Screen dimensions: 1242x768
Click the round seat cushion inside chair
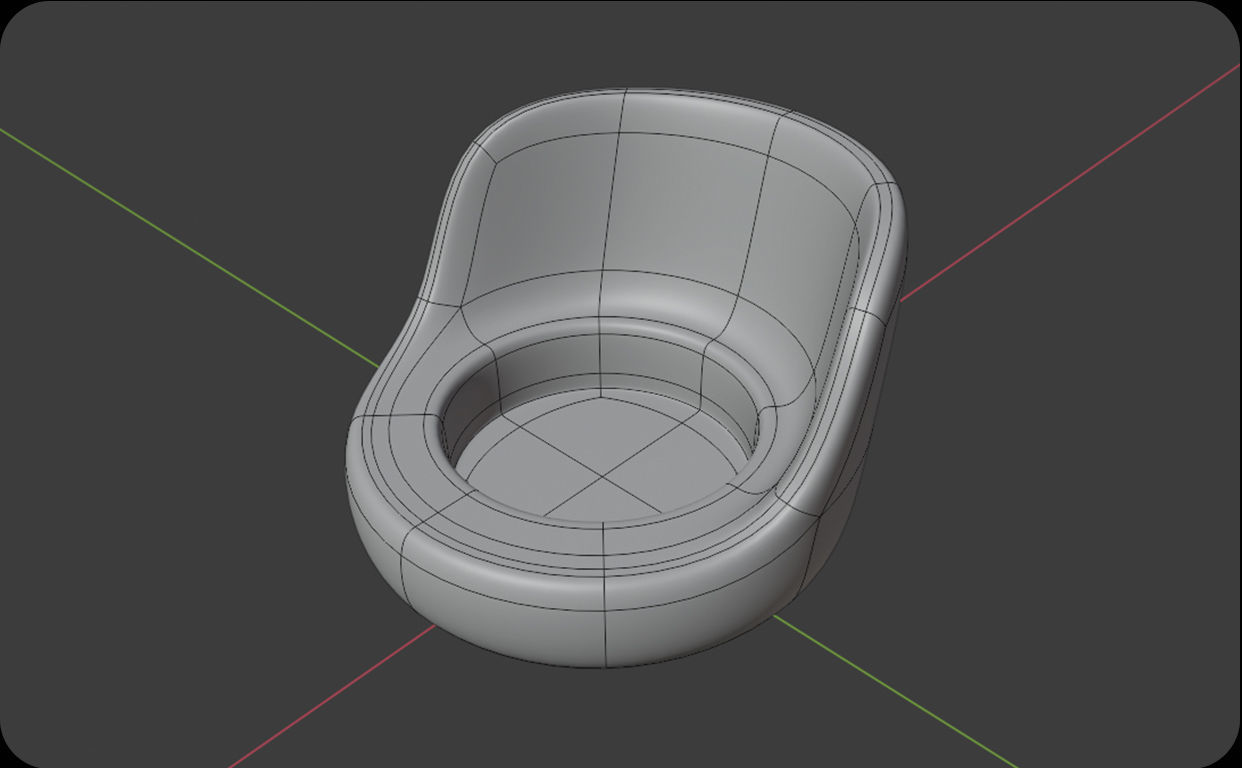click(603, 455)
